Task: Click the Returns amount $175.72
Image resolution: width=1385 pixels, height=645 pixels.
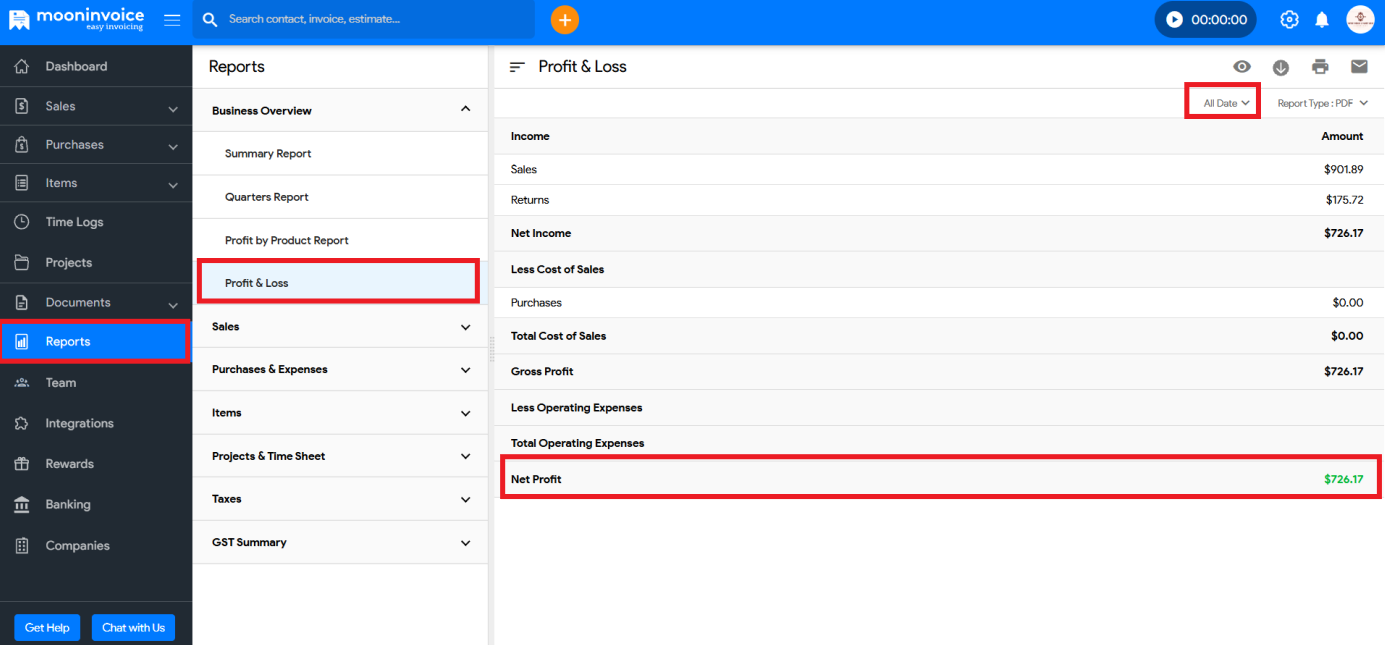Action: click(1344, 200)
